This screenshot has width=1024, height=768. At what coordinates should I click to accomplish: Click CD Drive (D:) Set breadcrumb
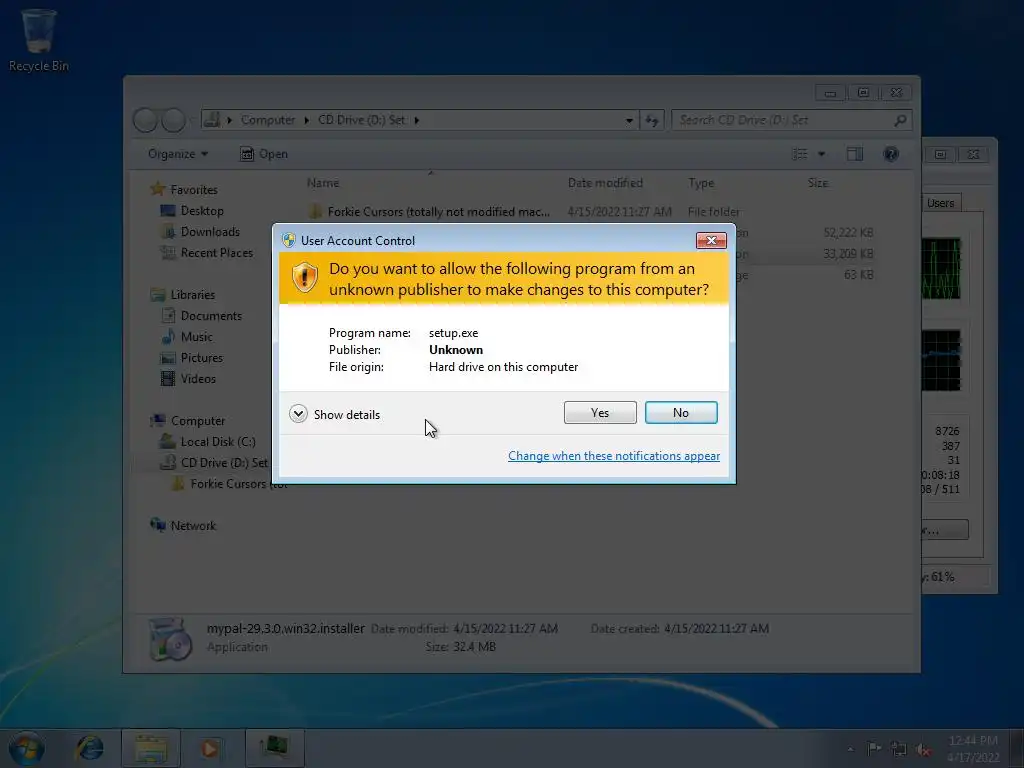pyautogui.click(x=361, y=120)
